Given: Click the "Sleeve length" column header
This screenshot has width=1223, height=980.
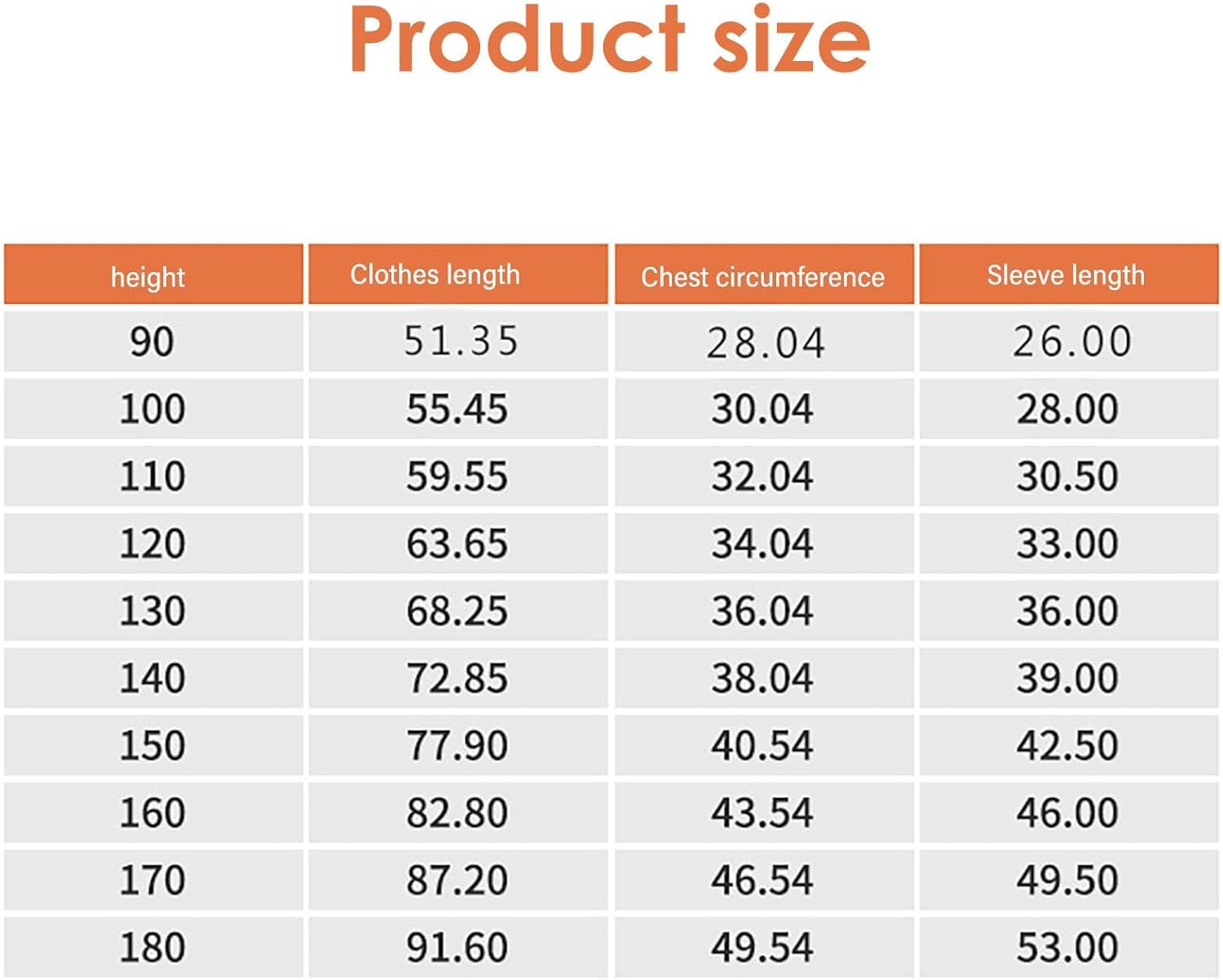Looking at the screenshot, I should click(x=1066, y=275).
